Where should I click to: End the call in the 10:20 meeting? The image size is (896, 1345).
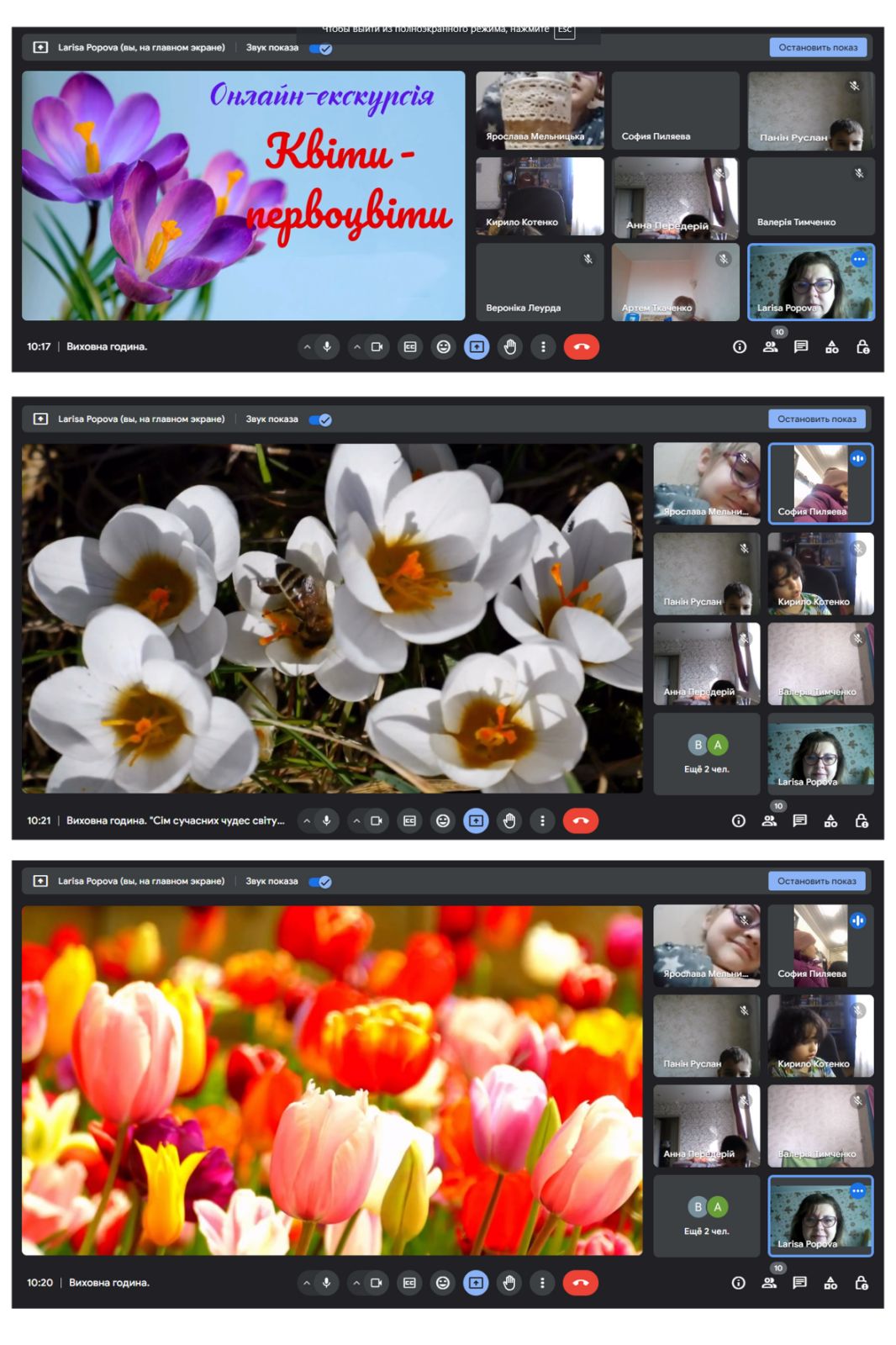580,1283
